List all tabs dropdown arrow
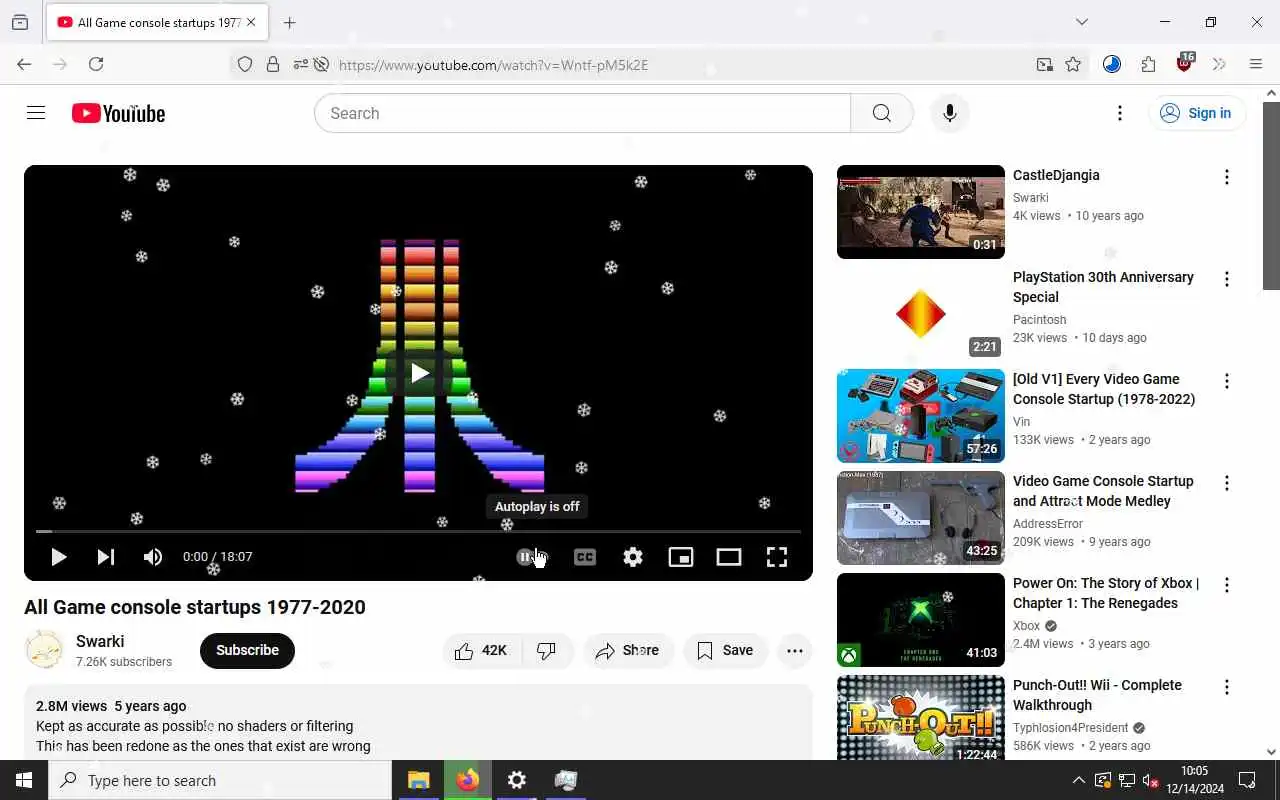The height and width of the screenshot is (800, 1280). point(1081,22)
